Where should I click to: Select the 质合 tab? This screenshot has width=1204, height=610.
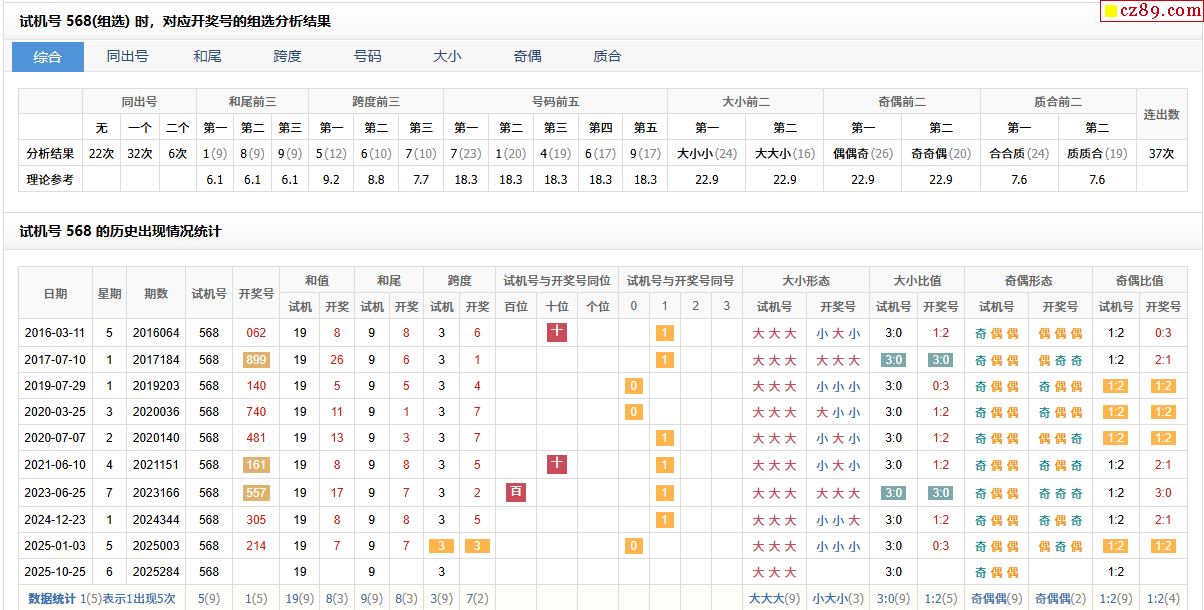[x=607, y=56]
